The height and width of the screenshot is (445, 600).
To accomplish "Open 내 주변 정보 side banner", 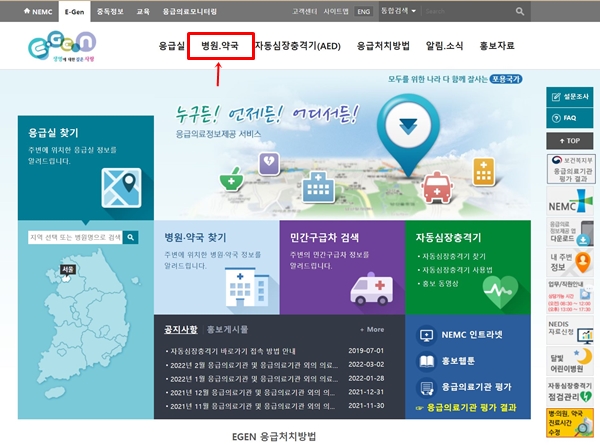I will 570,262.
